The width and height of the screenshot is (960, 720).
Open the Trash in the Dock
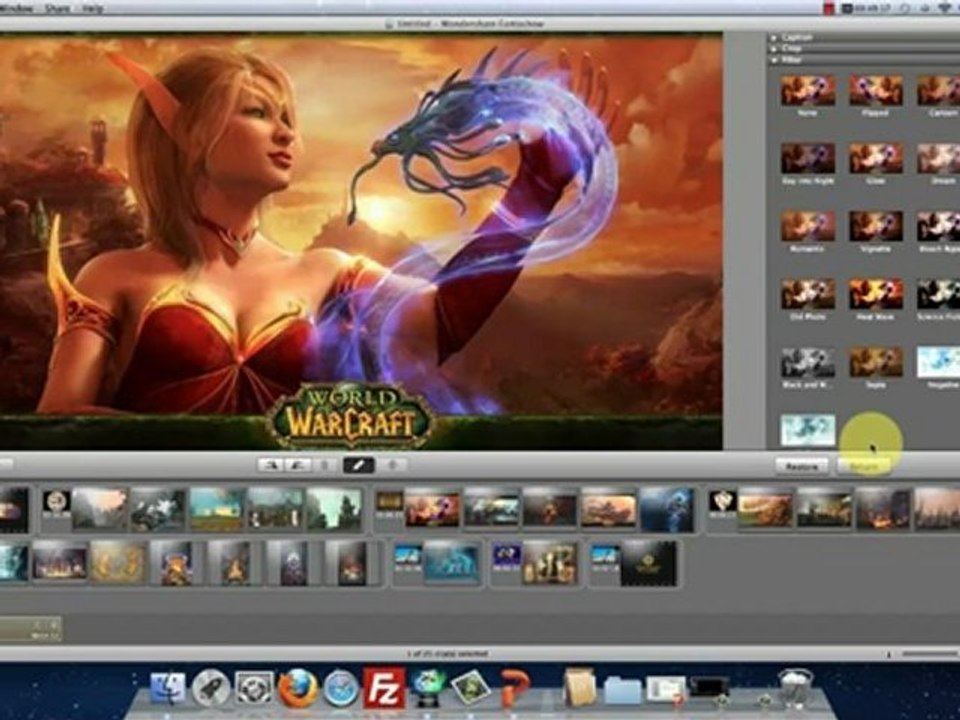(795, 688)
